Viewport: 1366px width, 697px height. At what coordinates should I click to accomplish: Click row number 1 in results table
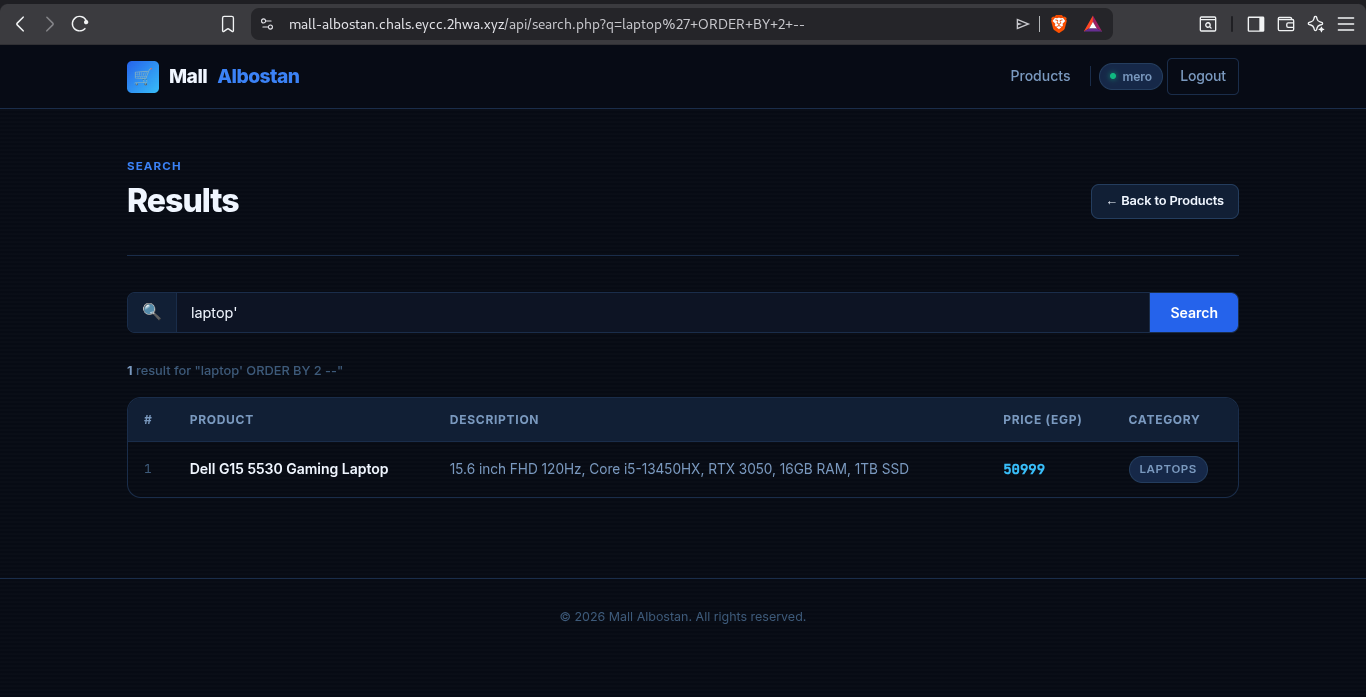pyautogui.click(x=148, y=469)
